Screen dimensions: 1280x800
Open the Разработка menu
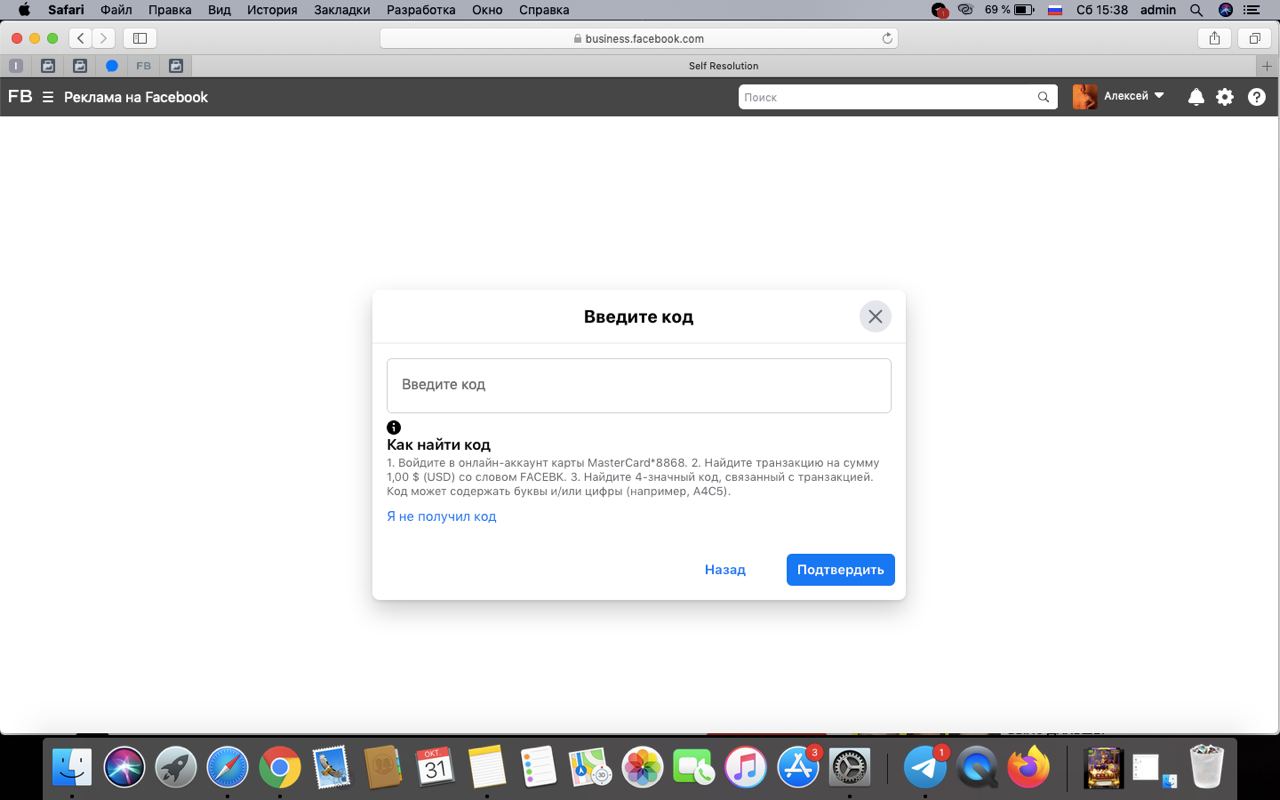421,10
